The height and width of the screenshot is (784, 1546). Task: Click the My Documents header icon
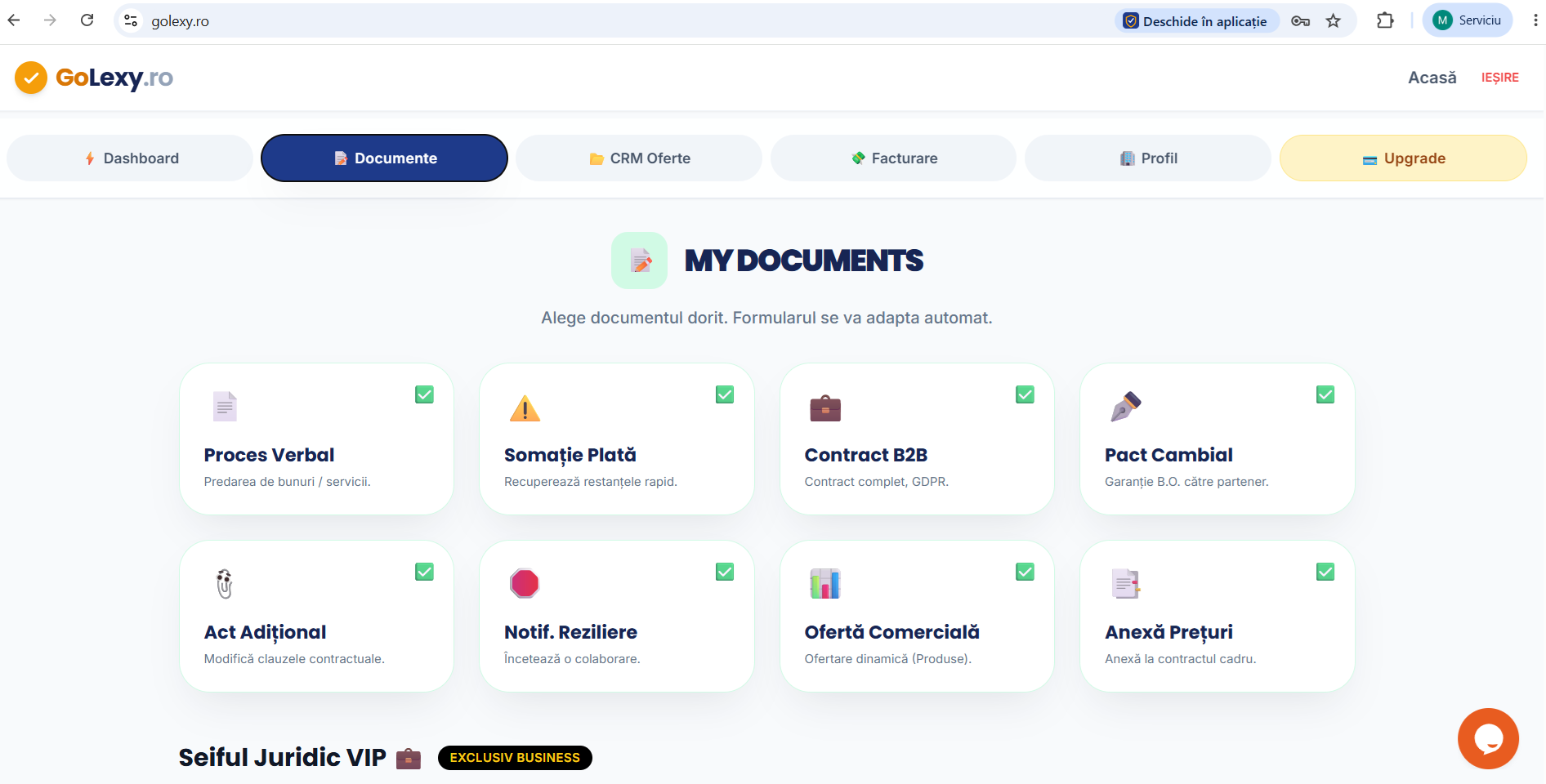click(640, 261)
